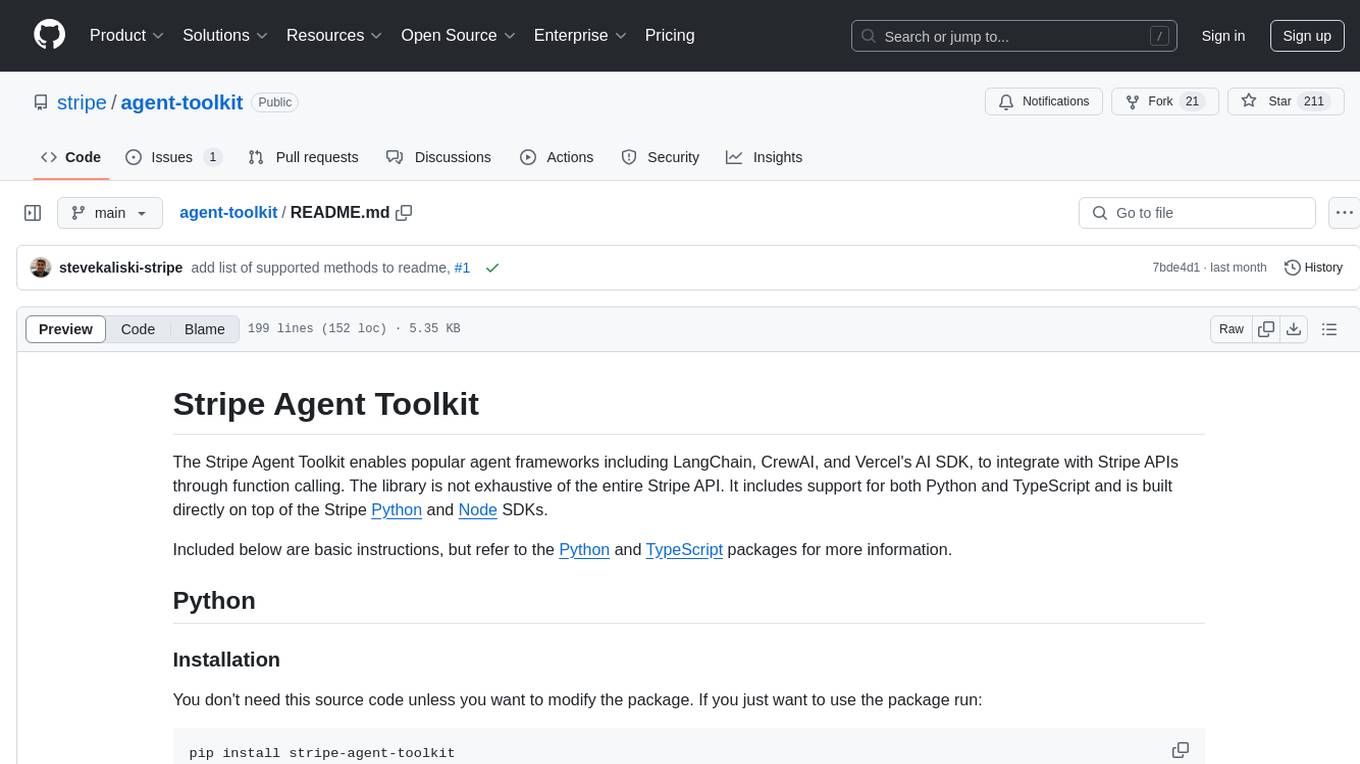This screenshot has height=764, width=1360.
Task: Open stevekaliski-stripe avatar
Action: point(41,268)
